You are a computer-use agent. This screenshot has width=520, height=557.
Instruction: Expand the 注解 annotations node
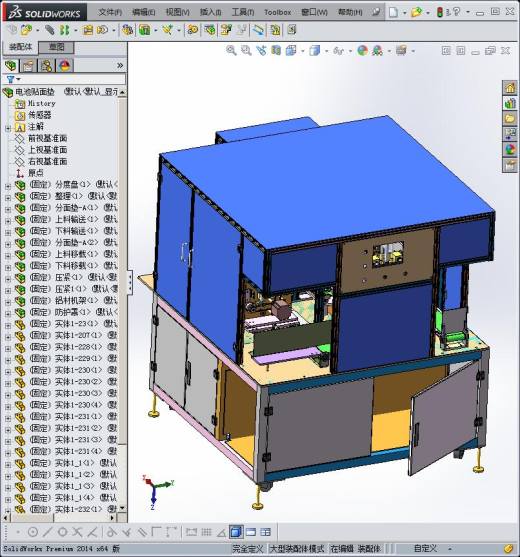[x=8, y=128]
